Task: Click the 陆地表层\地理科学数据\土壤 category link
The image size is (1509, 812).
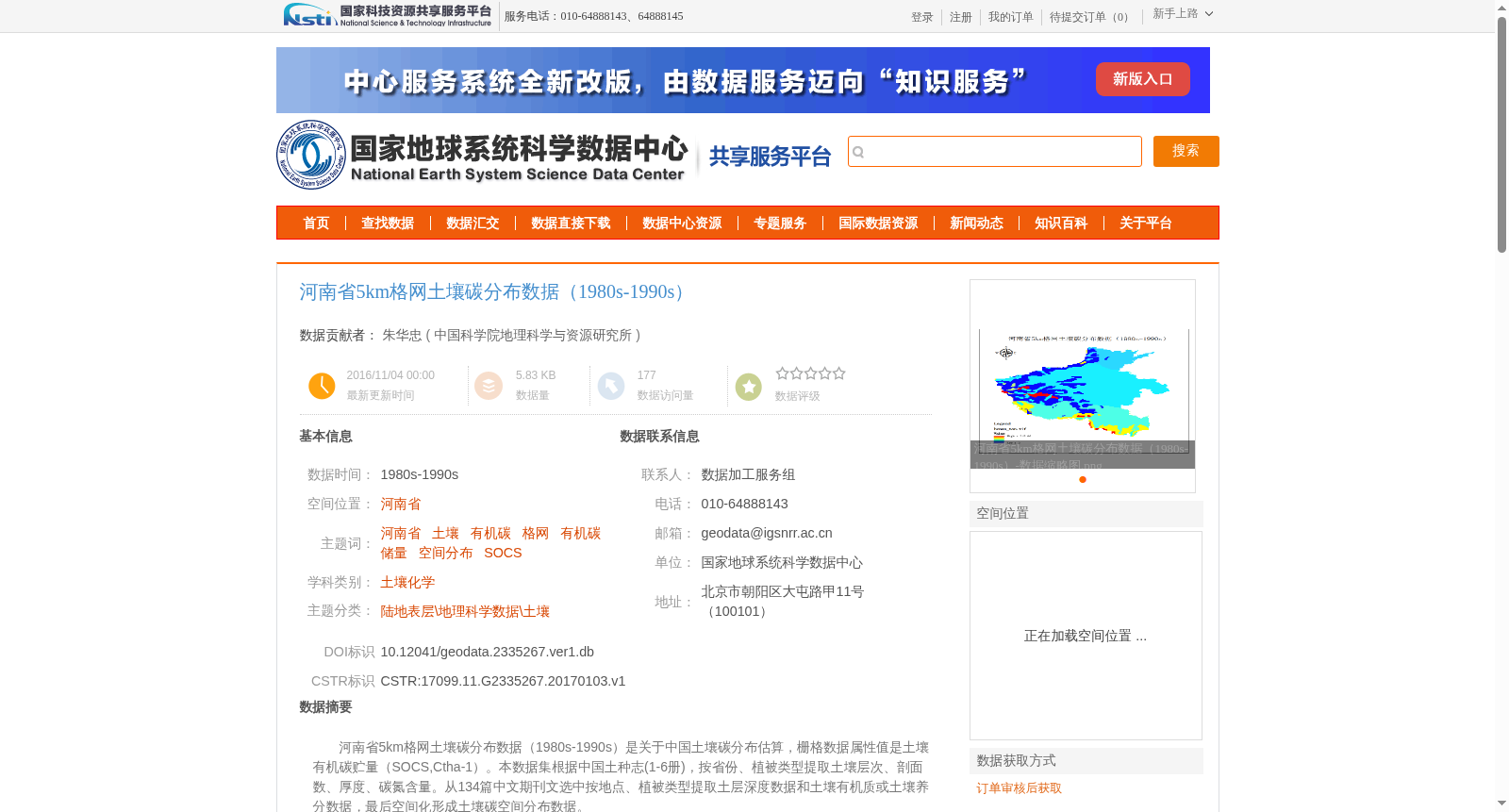Action: click(465, 612)
